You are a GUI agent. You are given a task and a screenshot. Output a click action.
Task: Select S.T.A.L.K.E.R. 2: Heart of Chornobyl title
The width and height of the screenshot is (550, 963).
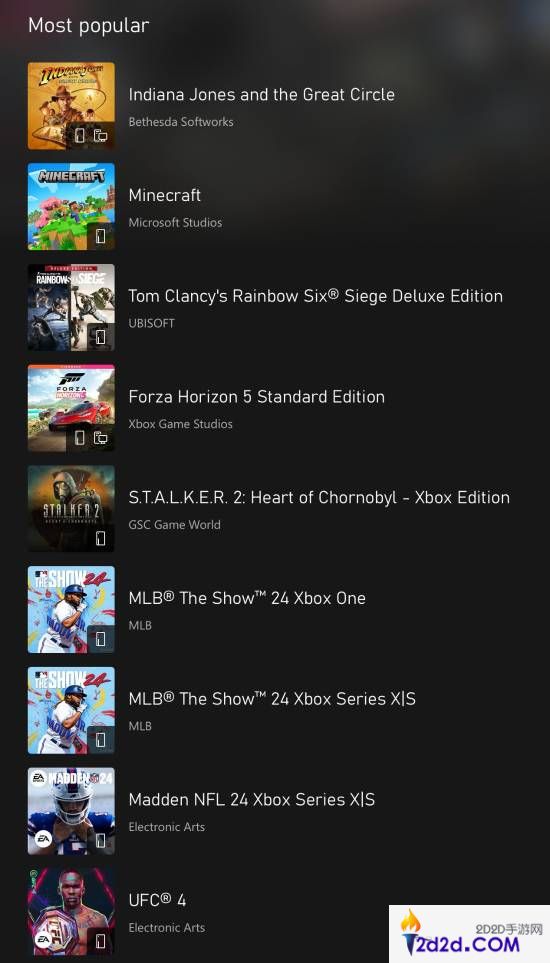(319, 497)
